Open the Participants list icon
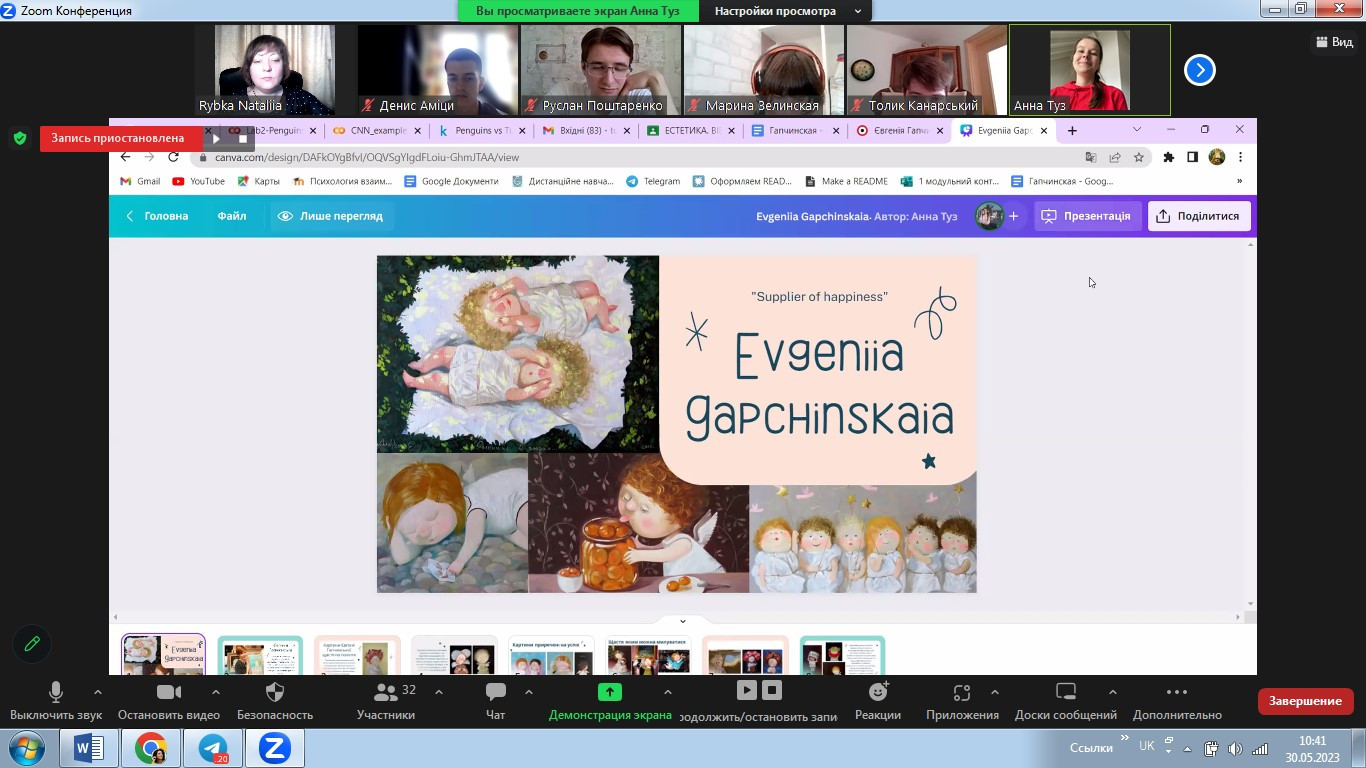This screenshot has height=768, width=1366. pyautogui.click(x=385, y=692)
